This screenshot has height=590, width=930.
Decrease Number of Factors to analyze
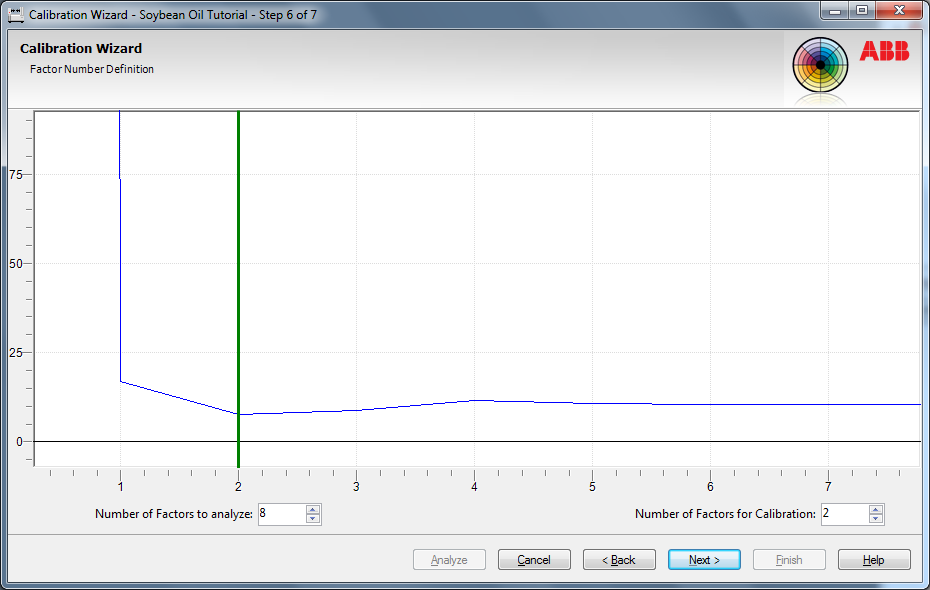(x=313, y=519)
